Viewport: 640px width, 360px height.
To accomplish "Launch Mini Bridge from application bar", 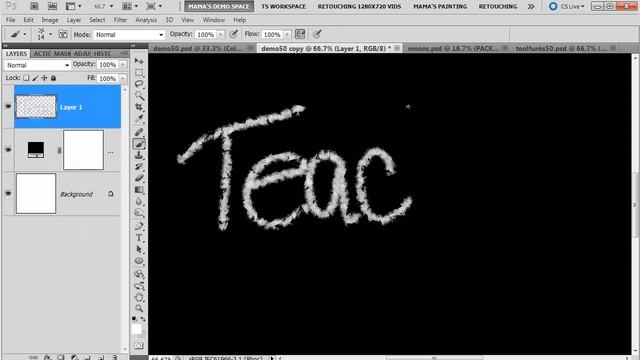I will tap(52, 6).
